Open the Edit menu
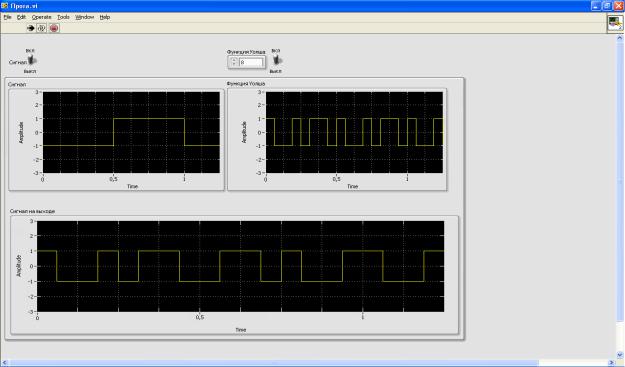Viewport: 625px width, 367px height. tap(21, 17)
